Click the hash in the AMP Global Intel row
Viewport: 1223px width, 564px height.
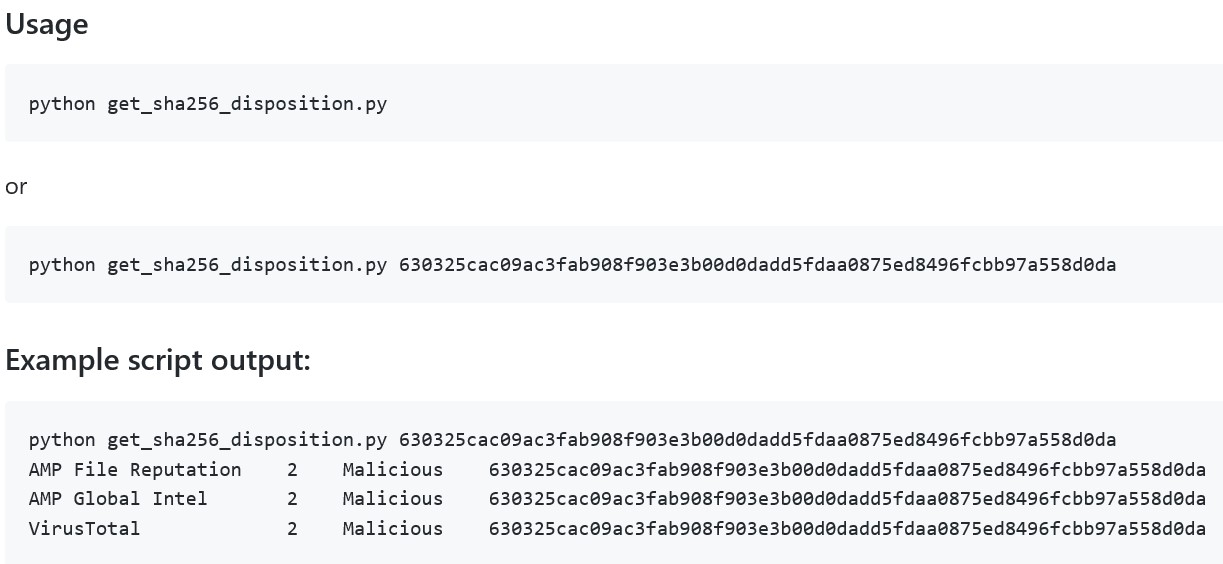[x=847, y=499]
